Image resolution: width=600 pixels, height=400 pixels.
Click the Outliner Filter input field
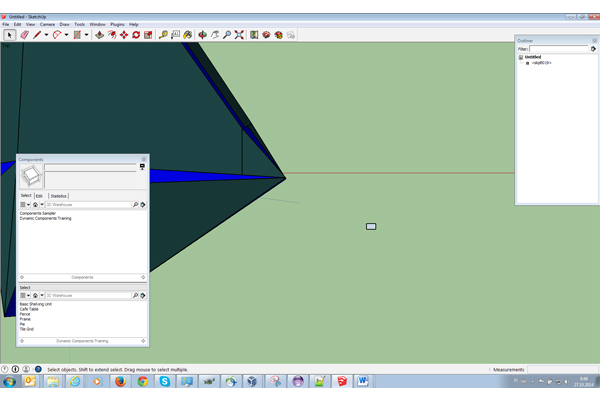click(559, 48)
